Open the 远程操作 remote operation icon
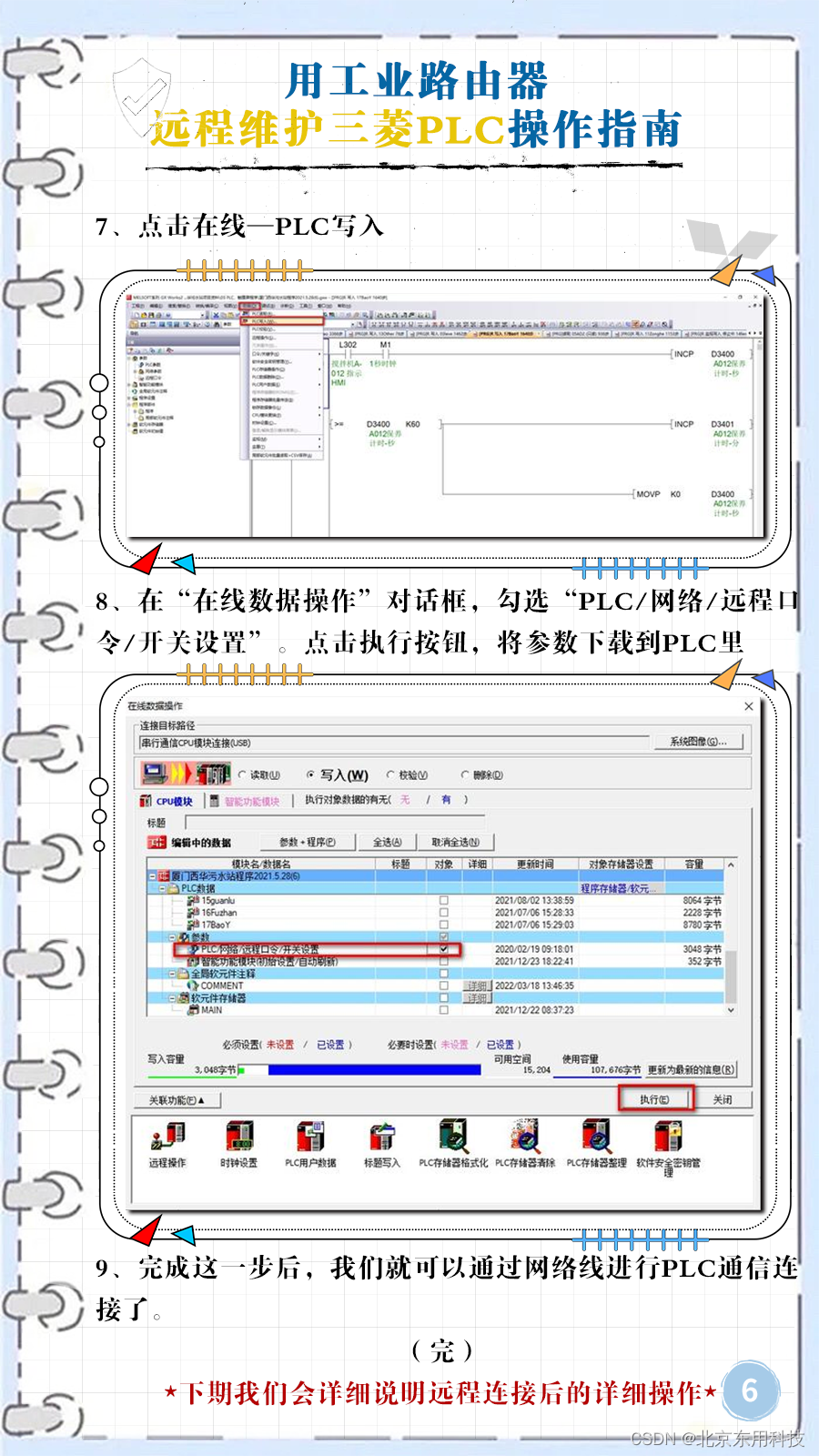819x1456 pixels. 168,1137
